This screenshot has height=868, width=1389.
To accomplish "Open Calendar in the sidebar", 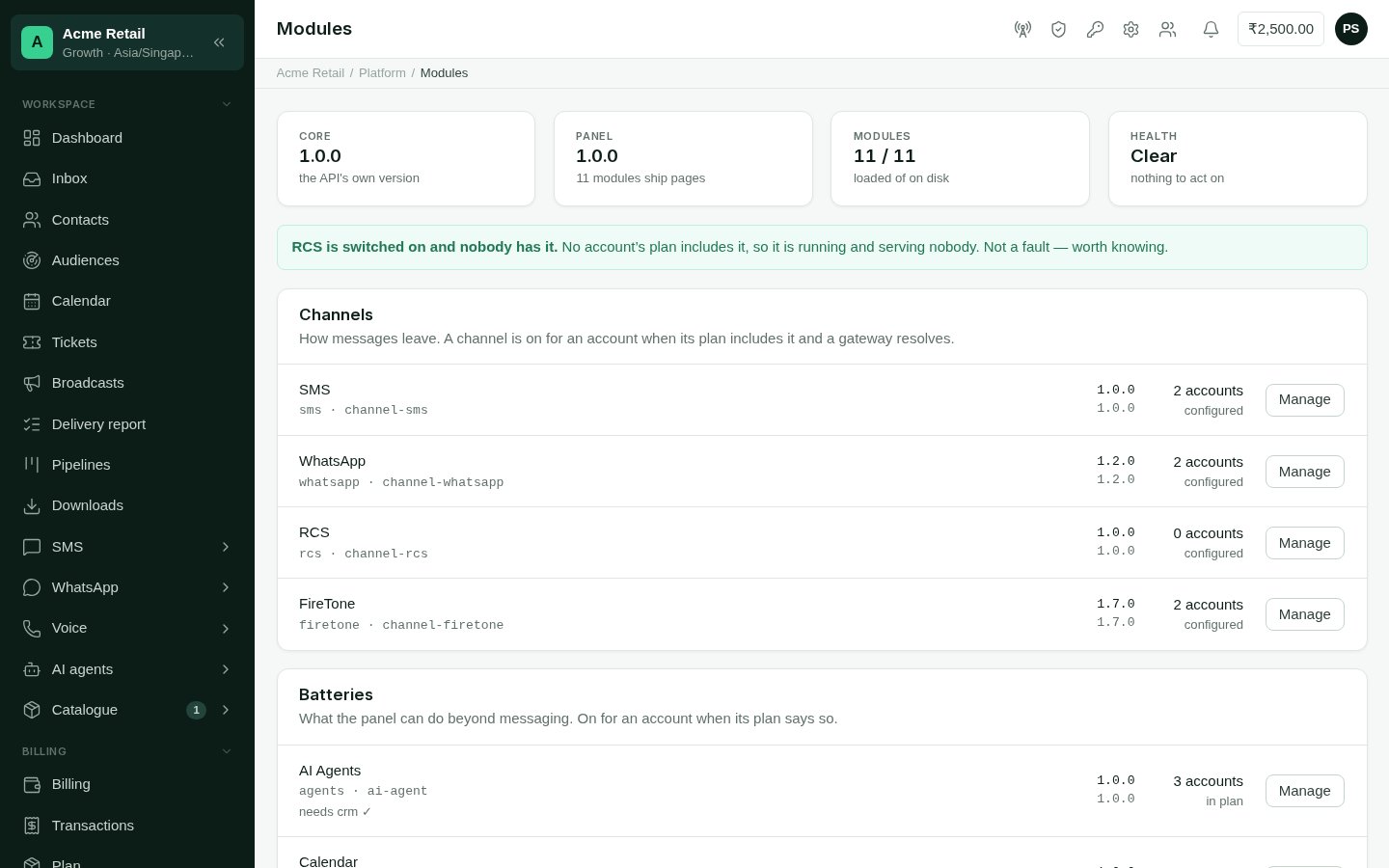I will click(x=127, y=301).
